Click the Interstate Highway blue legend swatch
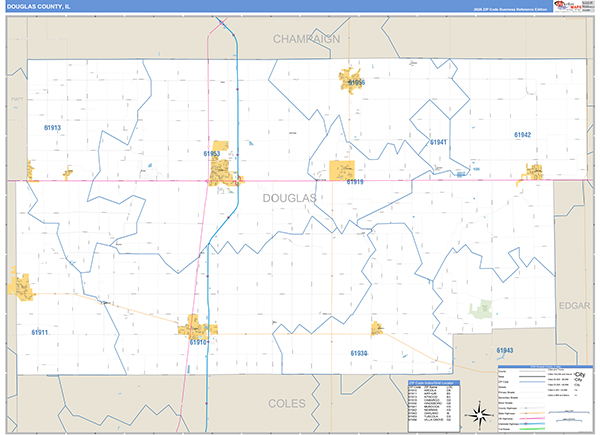The image size is (600, 435). (x=532, y=424)
